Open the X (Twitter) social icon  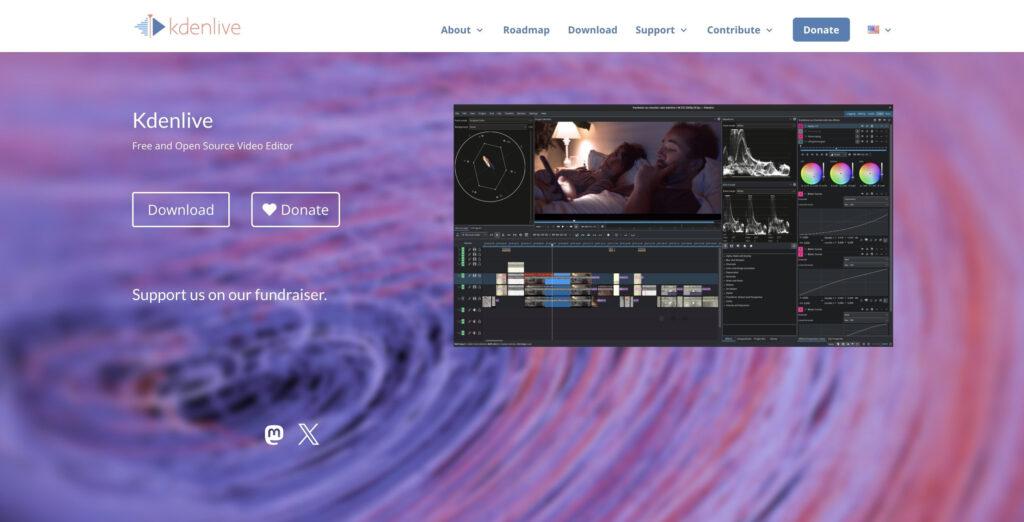click(x=309, y=434)
